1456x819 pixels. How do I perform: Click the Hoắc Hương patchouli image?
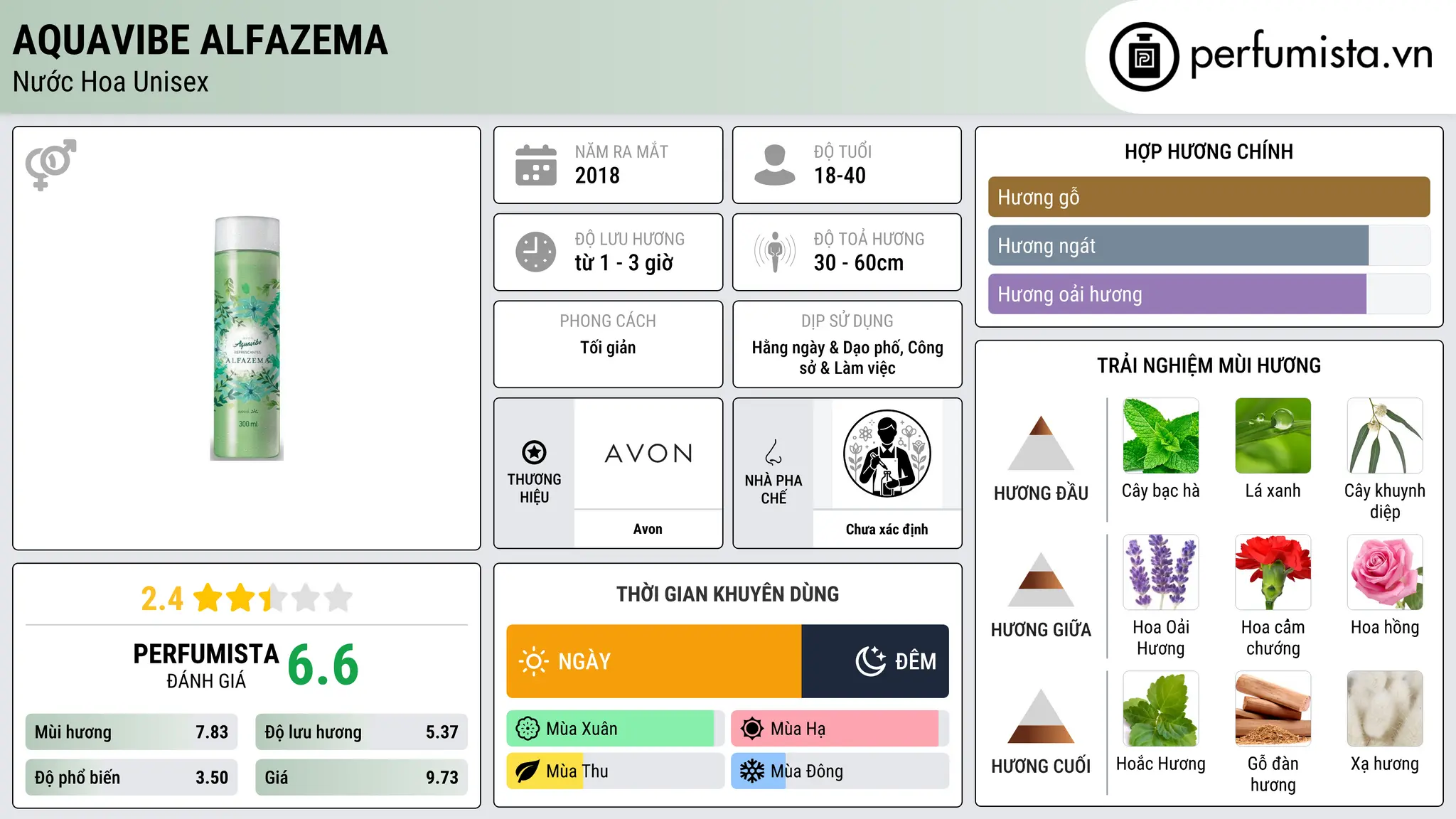tap(1161, 709)
